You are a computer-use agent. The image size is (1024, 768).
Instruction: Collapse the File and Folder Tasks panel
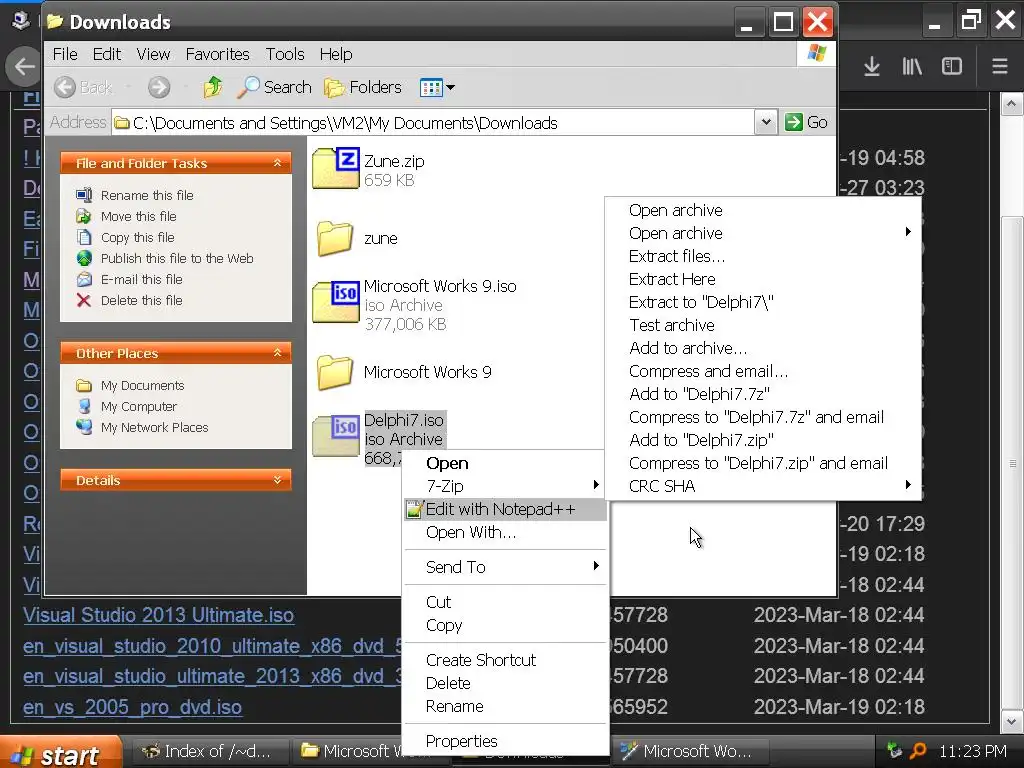(278, 163)
